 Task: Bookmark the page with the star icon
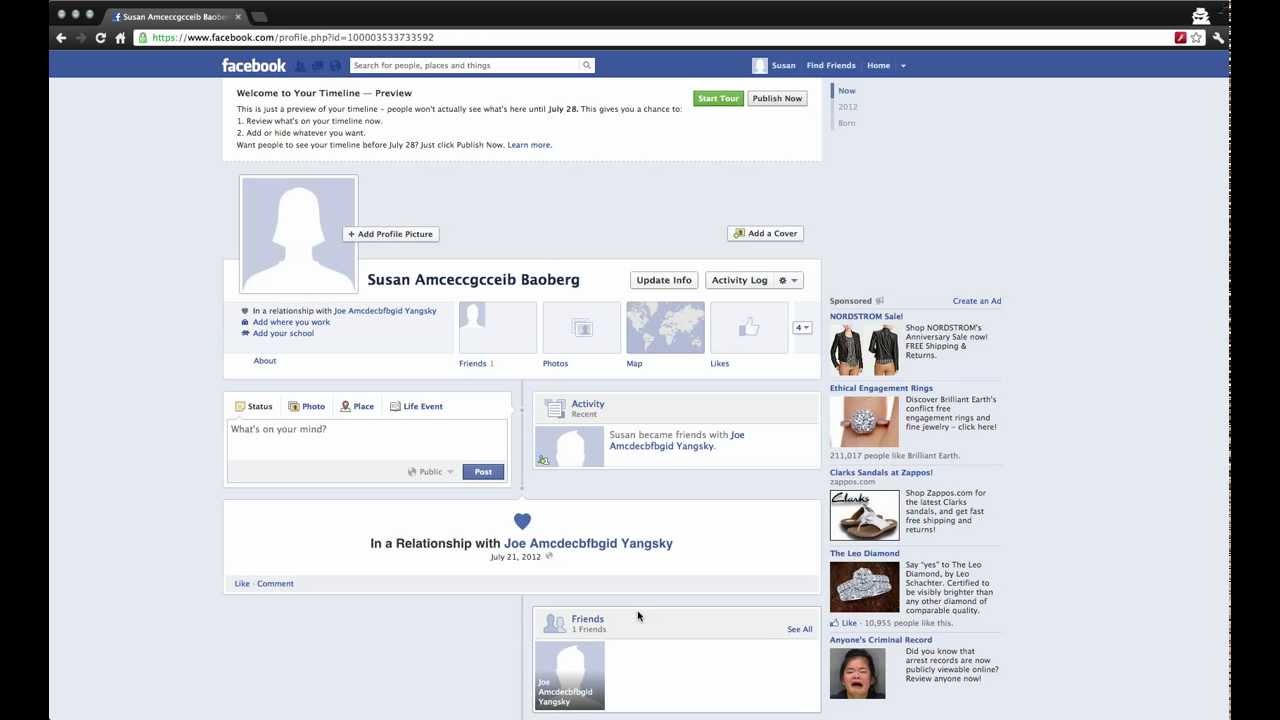point(1196,38)
